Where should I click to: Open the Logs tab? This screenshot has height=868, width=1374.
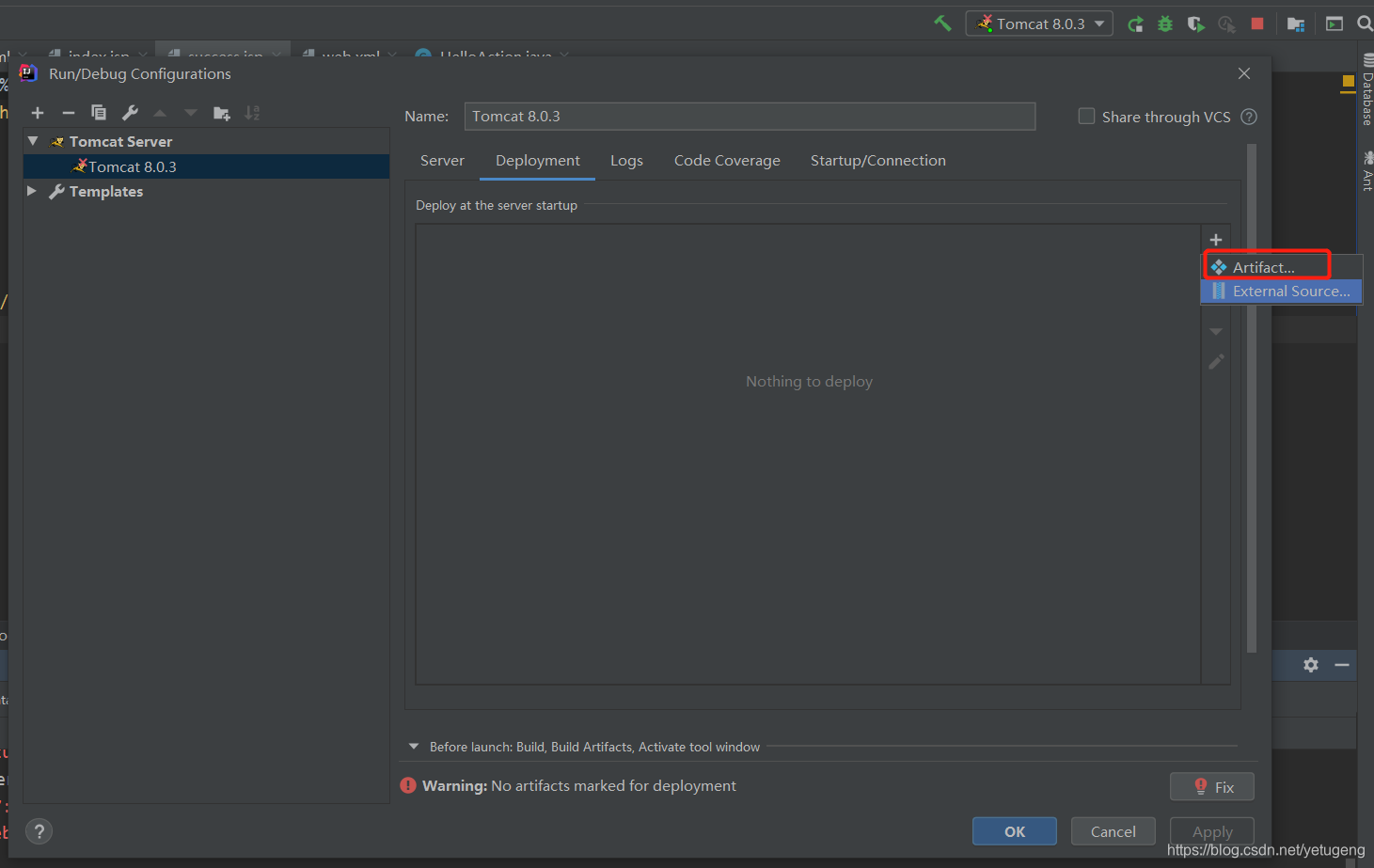(x=626, y=161)
